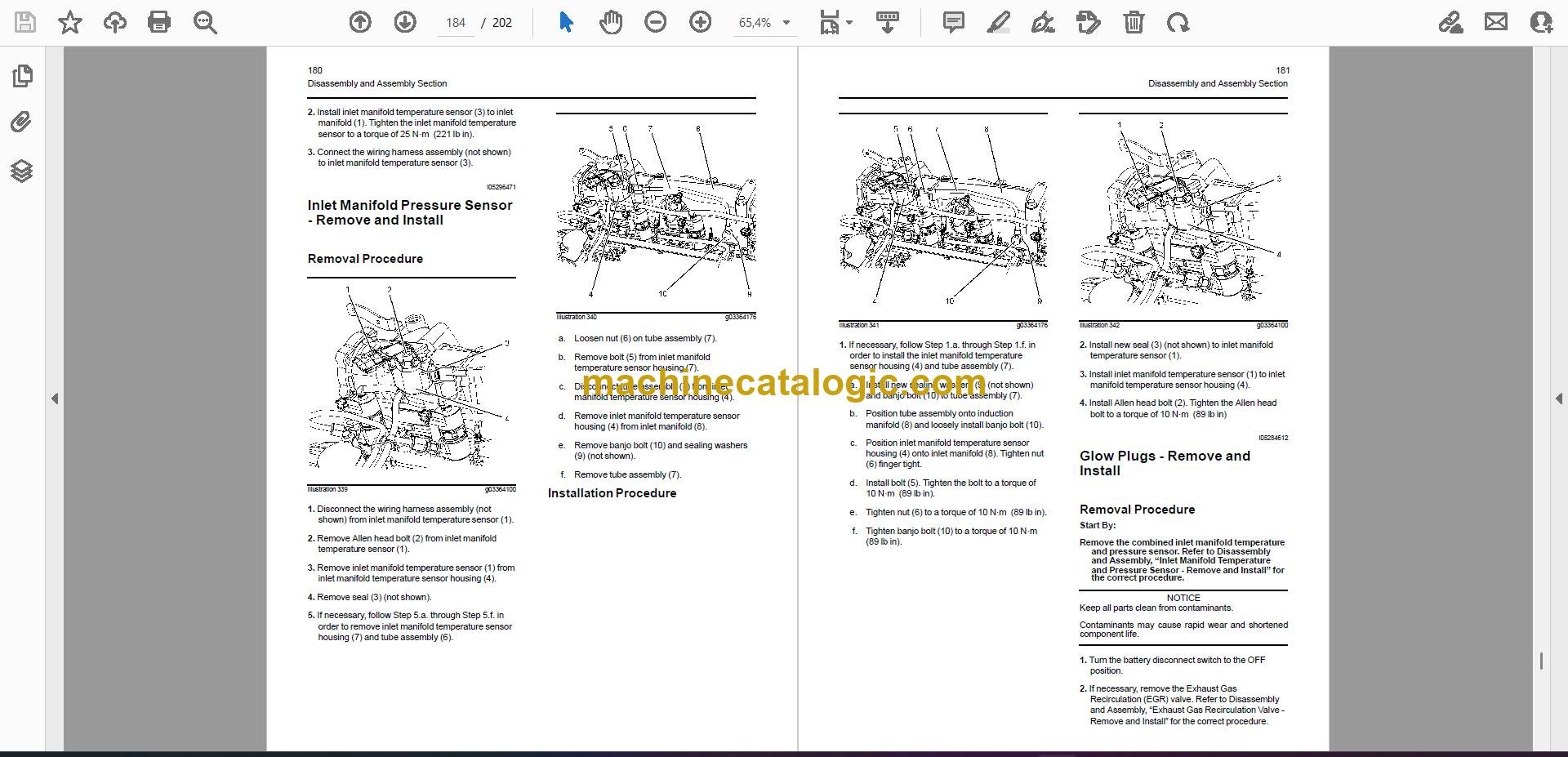Click the page number field showing 184
1568x757 pixels.
[x=456, y=23]
